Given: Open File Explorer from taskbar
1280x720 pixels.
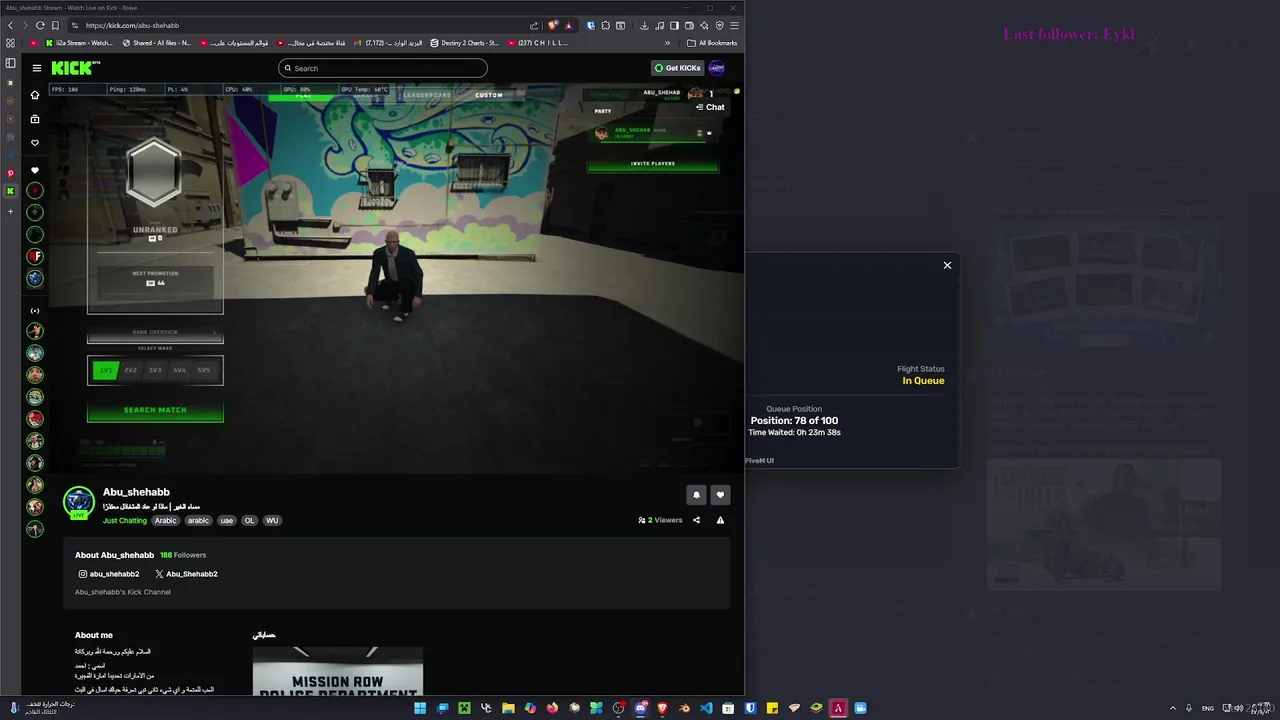Looking at the screenshot, I should (508, 708).
